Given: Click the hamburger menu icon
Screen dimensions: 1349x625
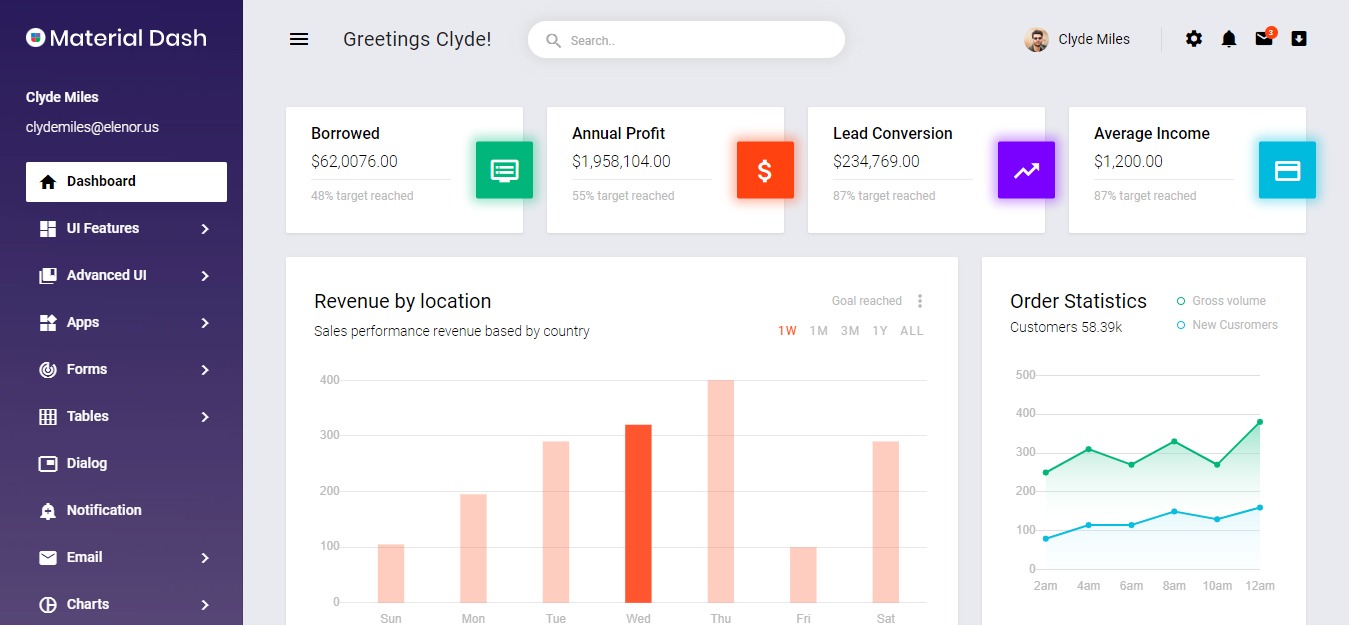Looking at the screenshot, I should (x=298, y=39).
